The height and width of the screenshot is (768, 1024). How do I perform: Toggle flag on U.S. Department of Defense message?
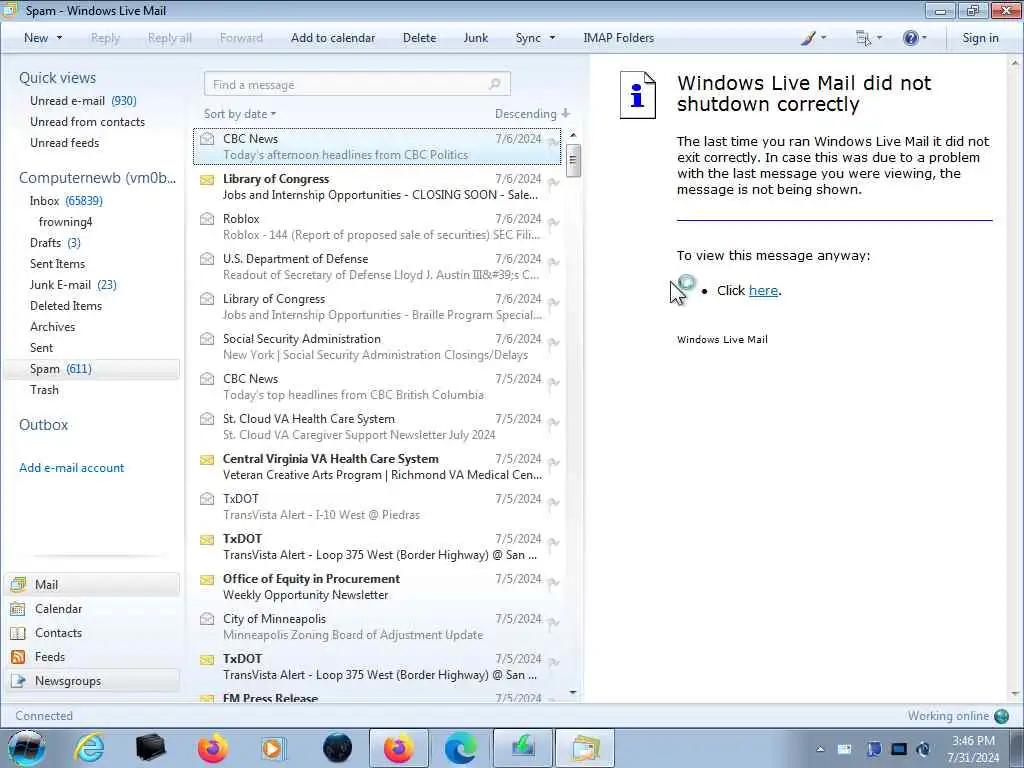tap(553, 263)
